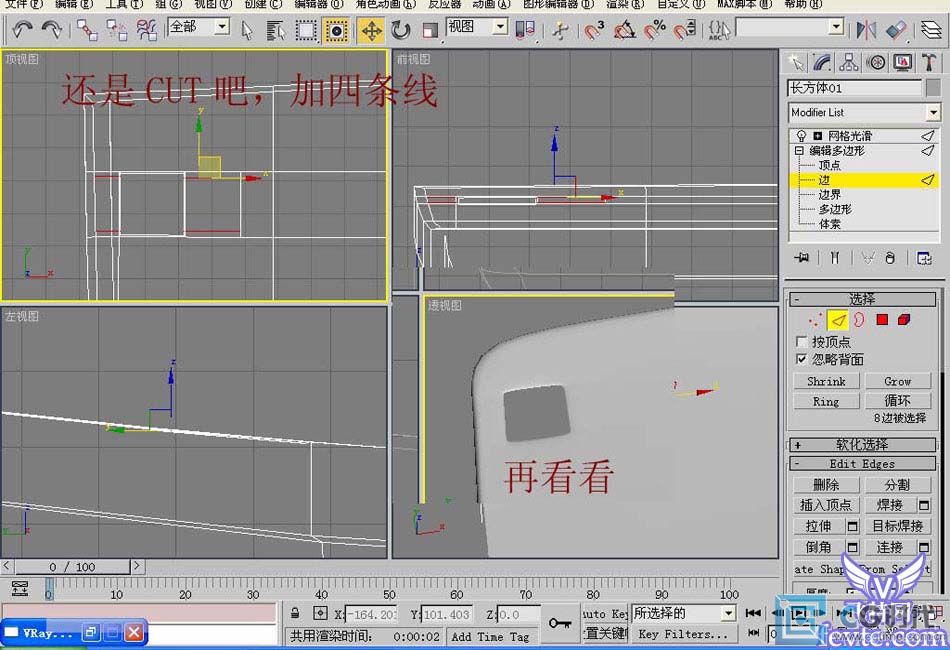Open the 视图(V) menu
950x650 pixels.
[213, 4]
